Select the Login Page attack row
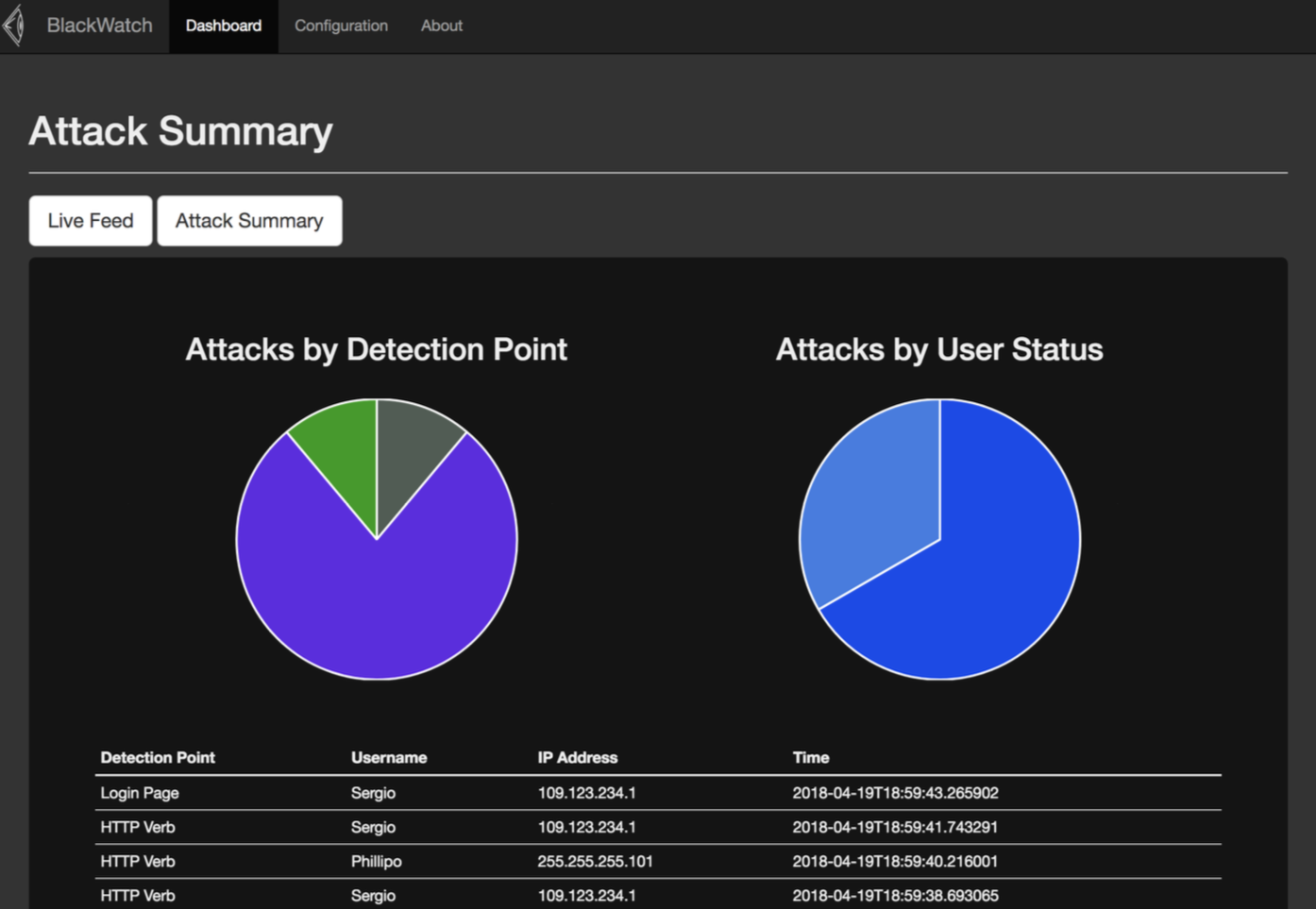This screenshot has width=1316, height=909. click(x=658, y=793)
